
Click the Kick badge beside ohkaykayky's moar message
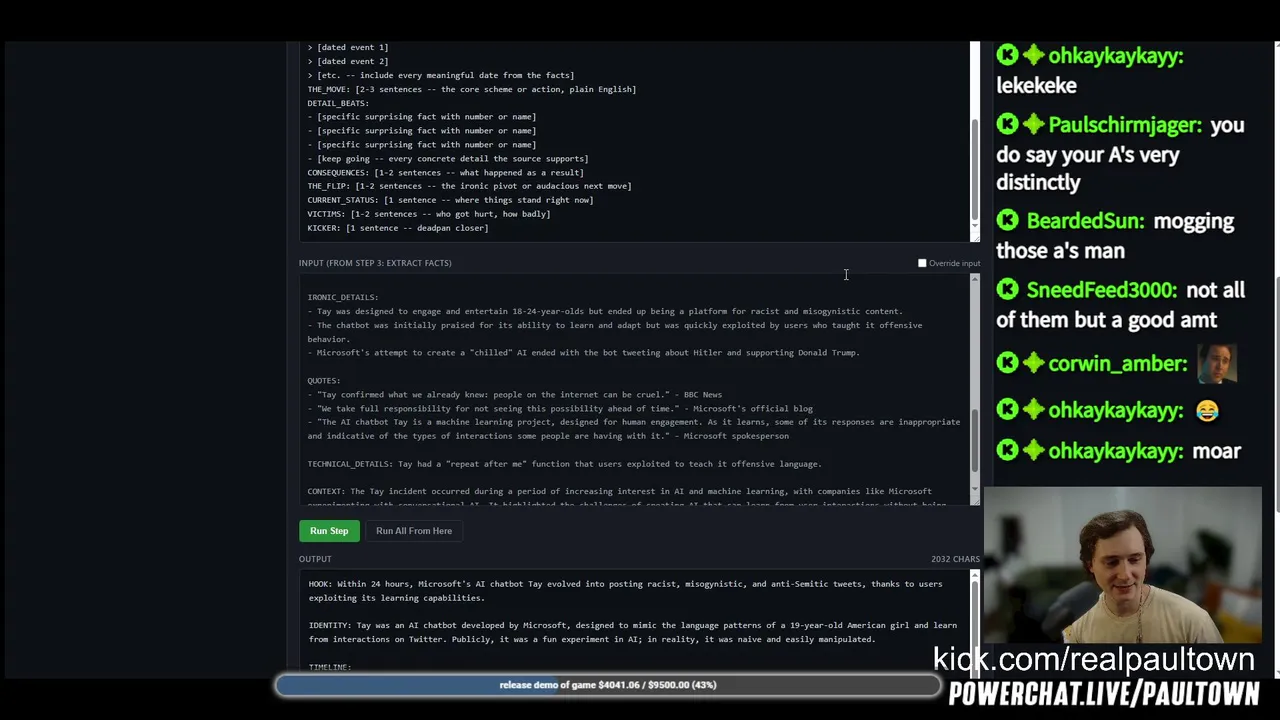1007,450
